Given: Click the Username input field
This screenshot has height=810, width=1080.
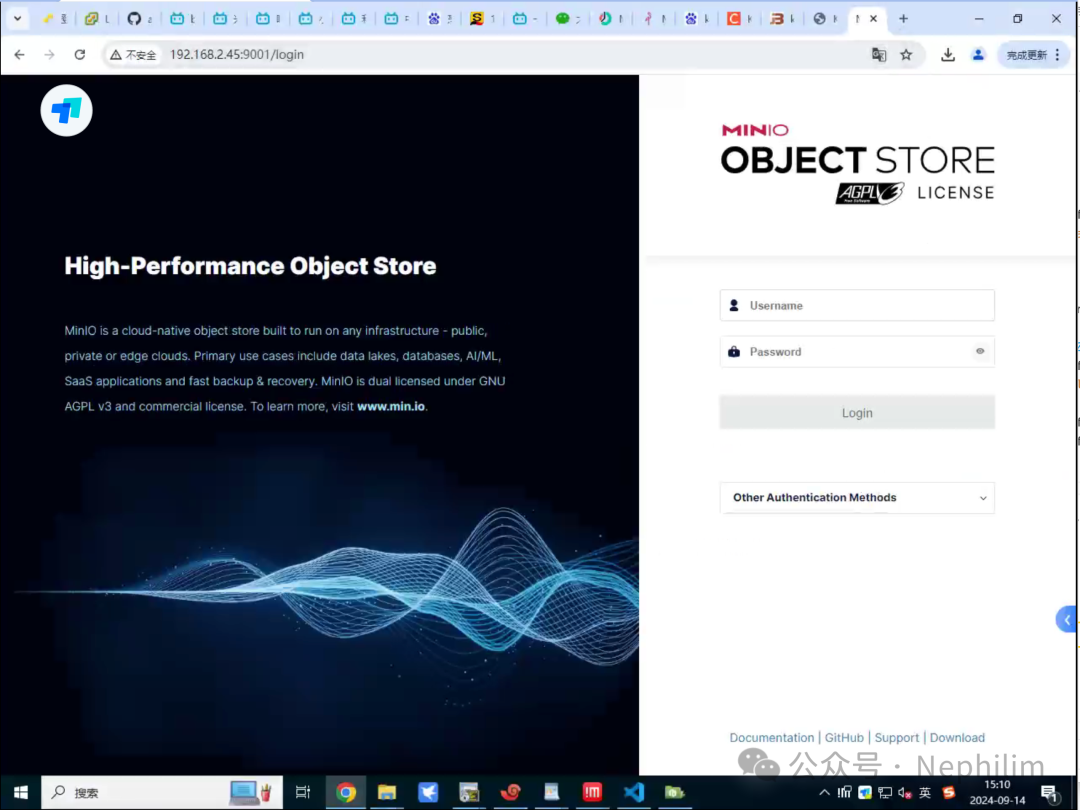Looking at the screenshot, I should pos(857,305).
